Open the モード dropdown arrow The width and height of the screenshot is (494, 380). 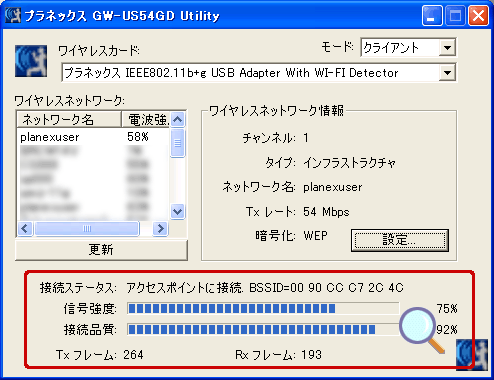[447, 48]
